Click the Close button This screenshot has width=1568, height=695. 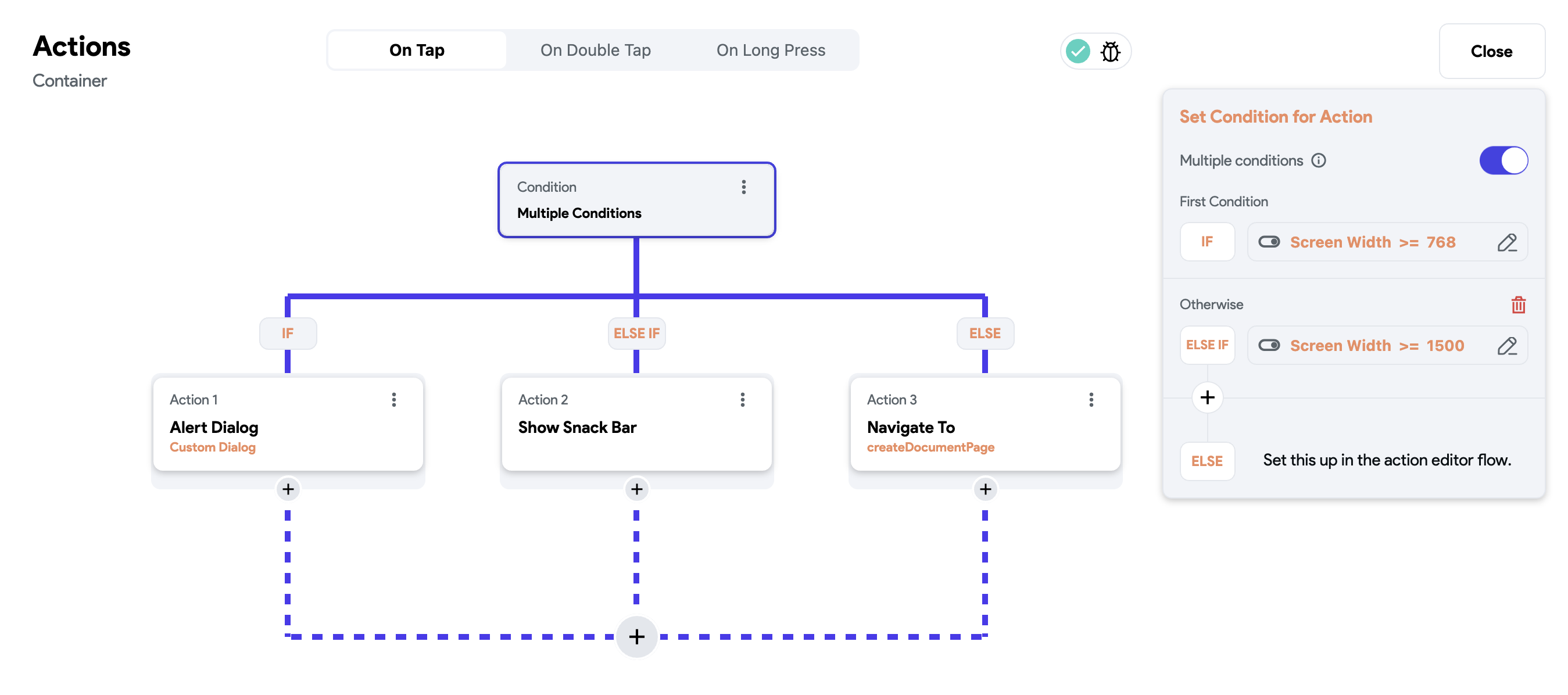click(x=1491, y=52)
